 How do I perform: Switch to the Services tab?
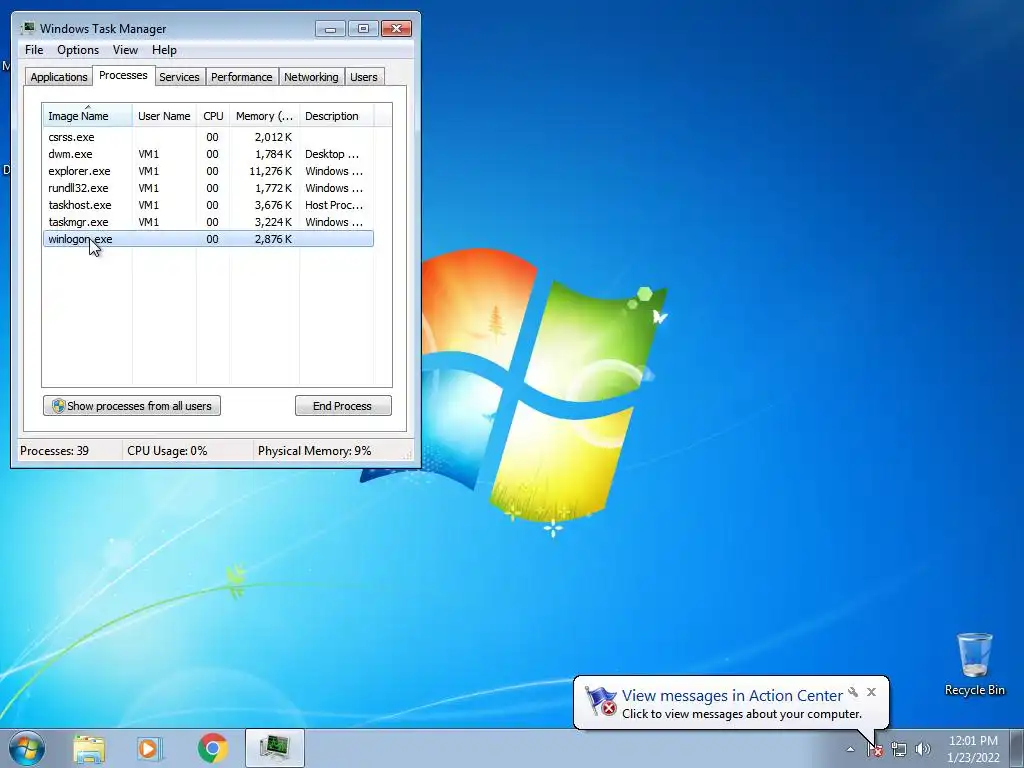point(179,77)
